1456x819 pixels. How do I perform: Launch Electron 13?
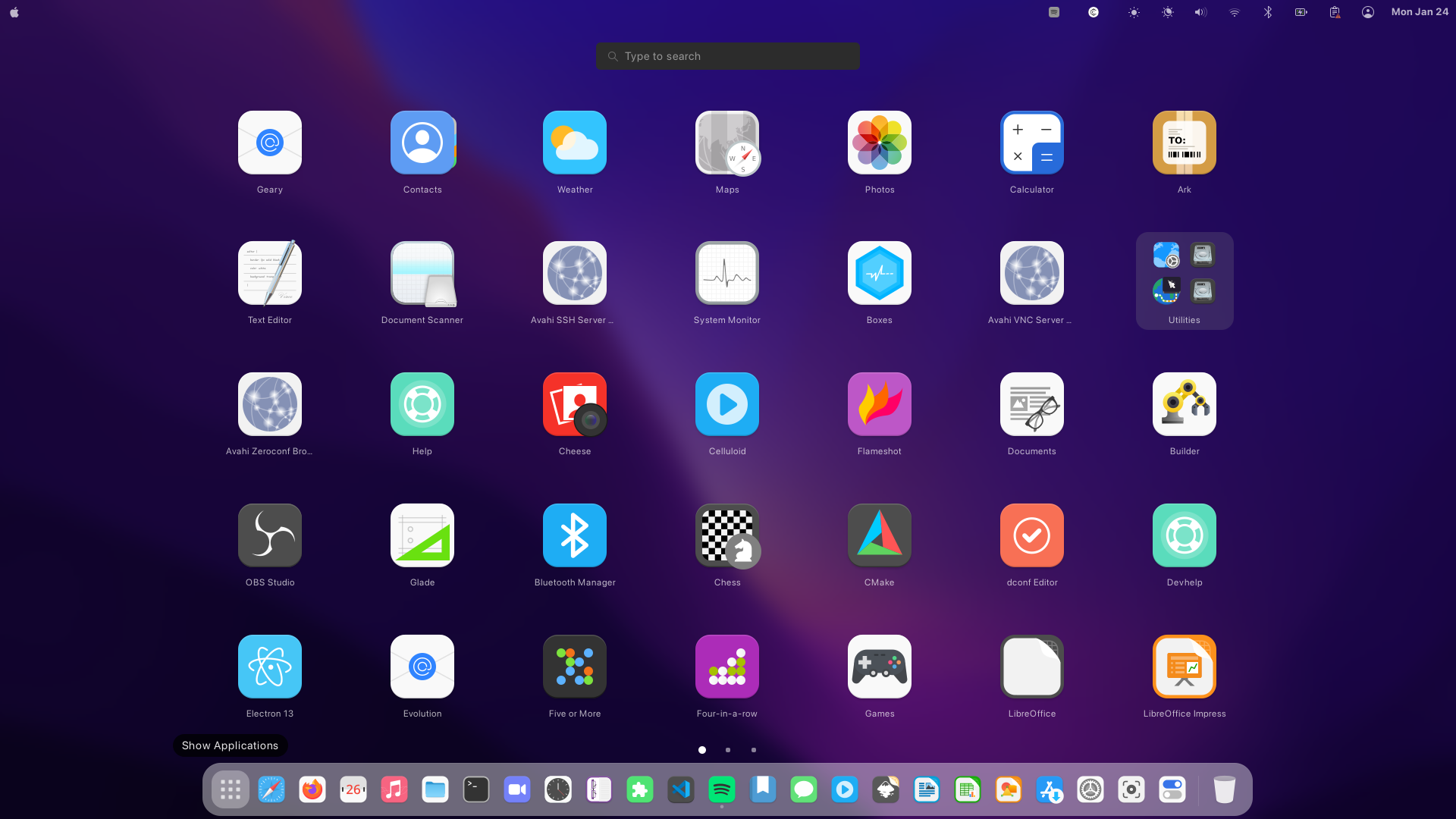coord(270,667)
